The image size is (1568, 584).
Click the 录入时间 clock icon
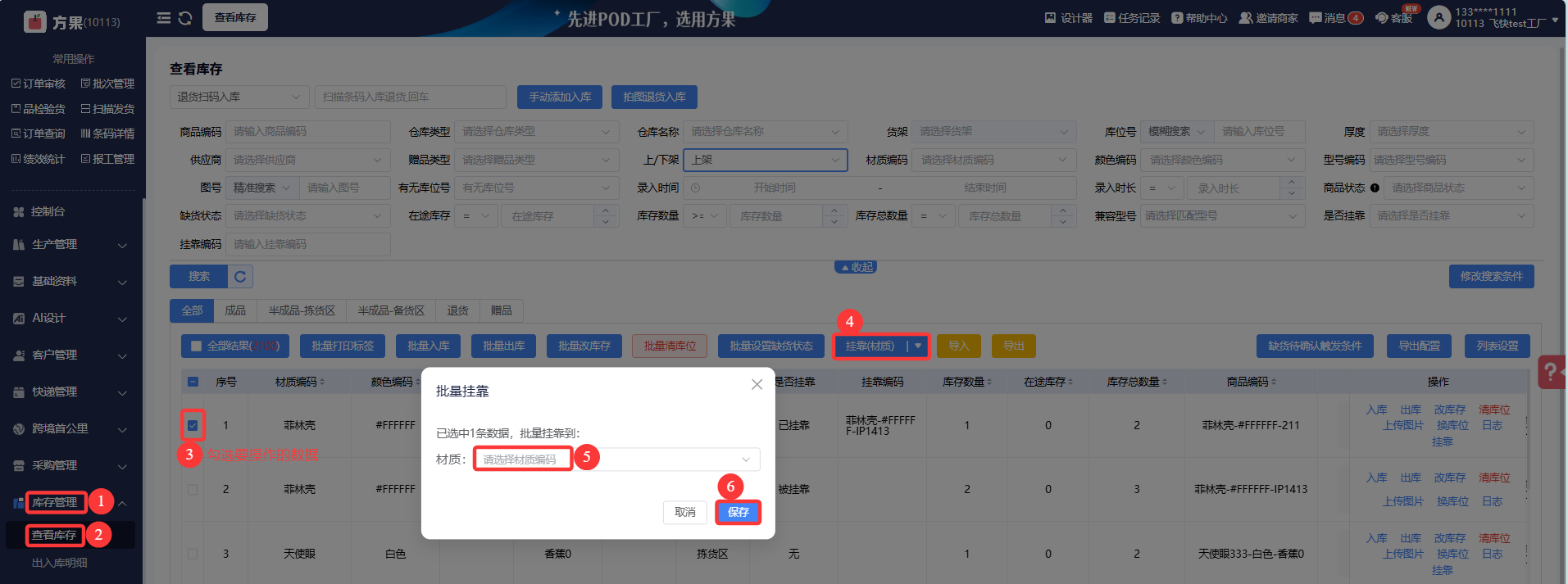click(695, 188)
